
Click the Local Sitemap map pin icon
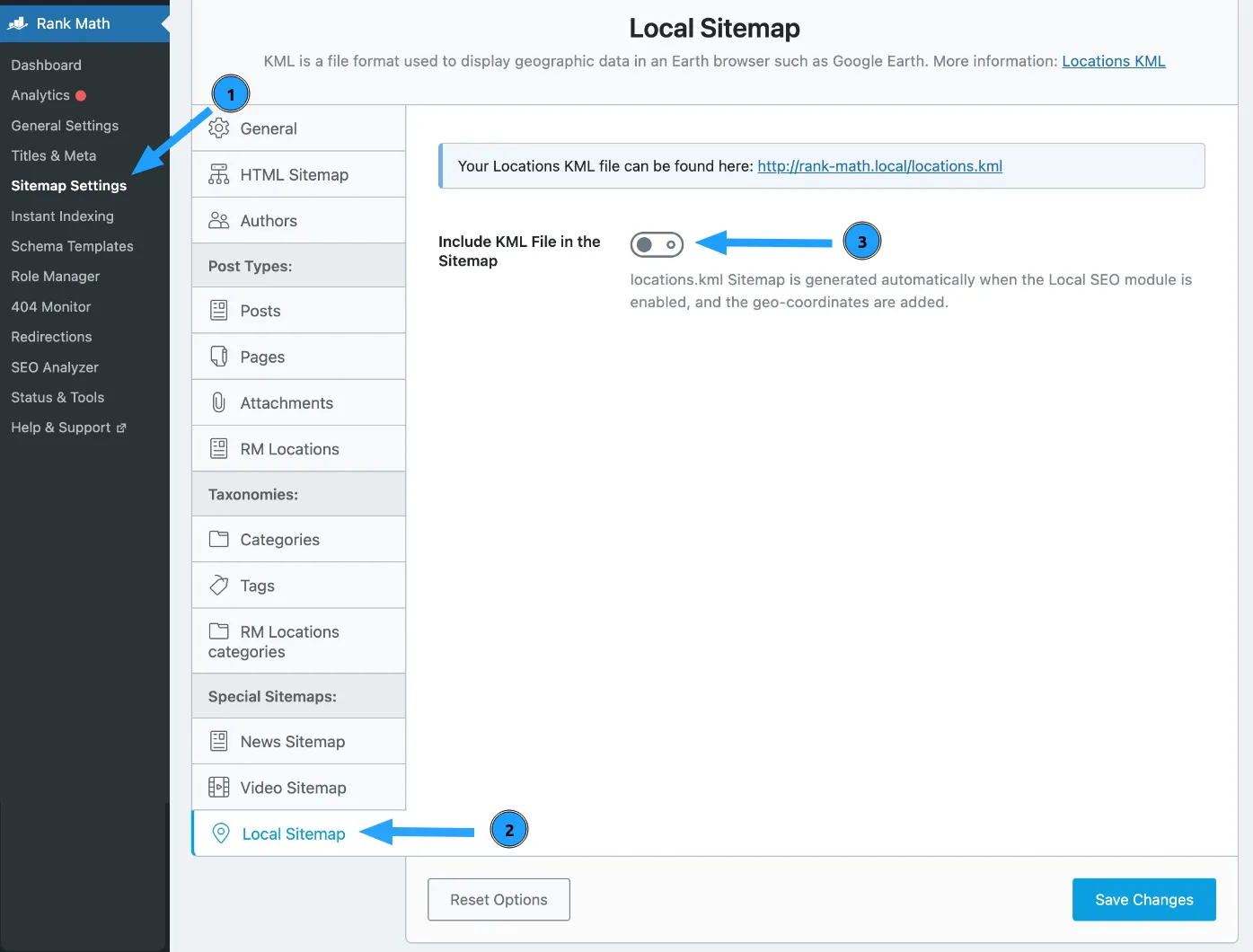[220, 833]
